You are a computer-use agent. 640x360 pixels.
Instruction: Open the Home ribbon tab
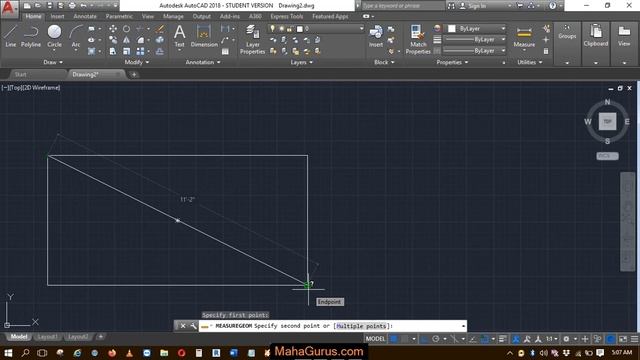tap(33, 16)
